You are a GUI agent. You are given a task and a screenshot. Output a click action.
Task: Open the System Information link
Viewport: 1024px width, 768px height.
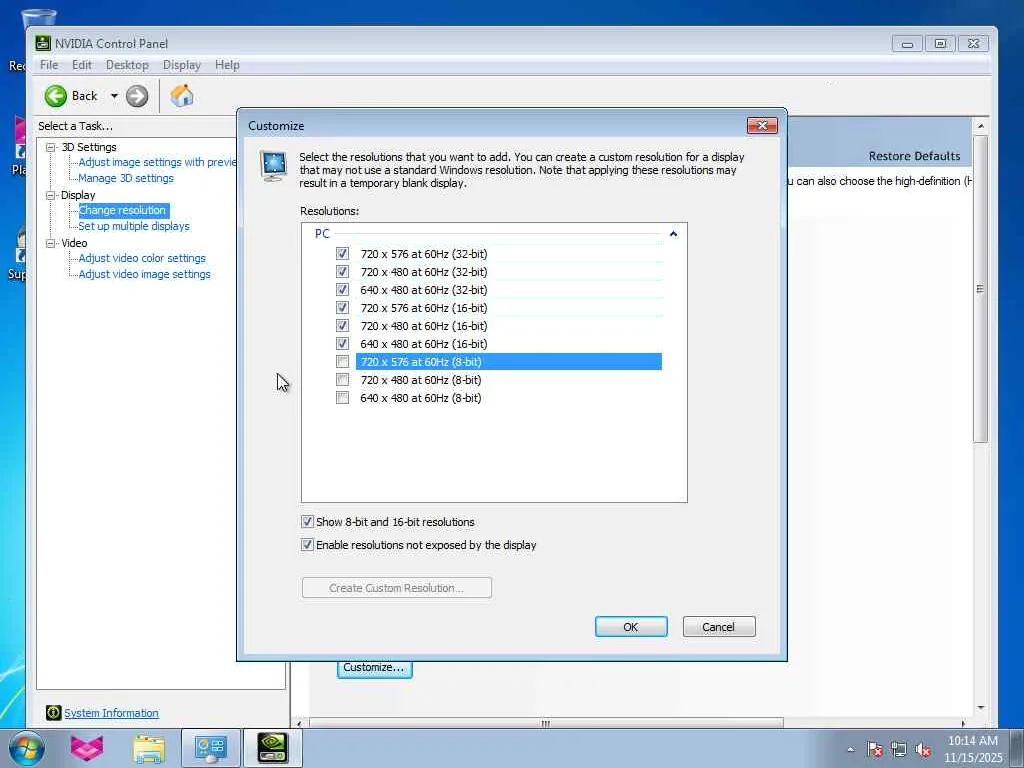coord(111,713)
